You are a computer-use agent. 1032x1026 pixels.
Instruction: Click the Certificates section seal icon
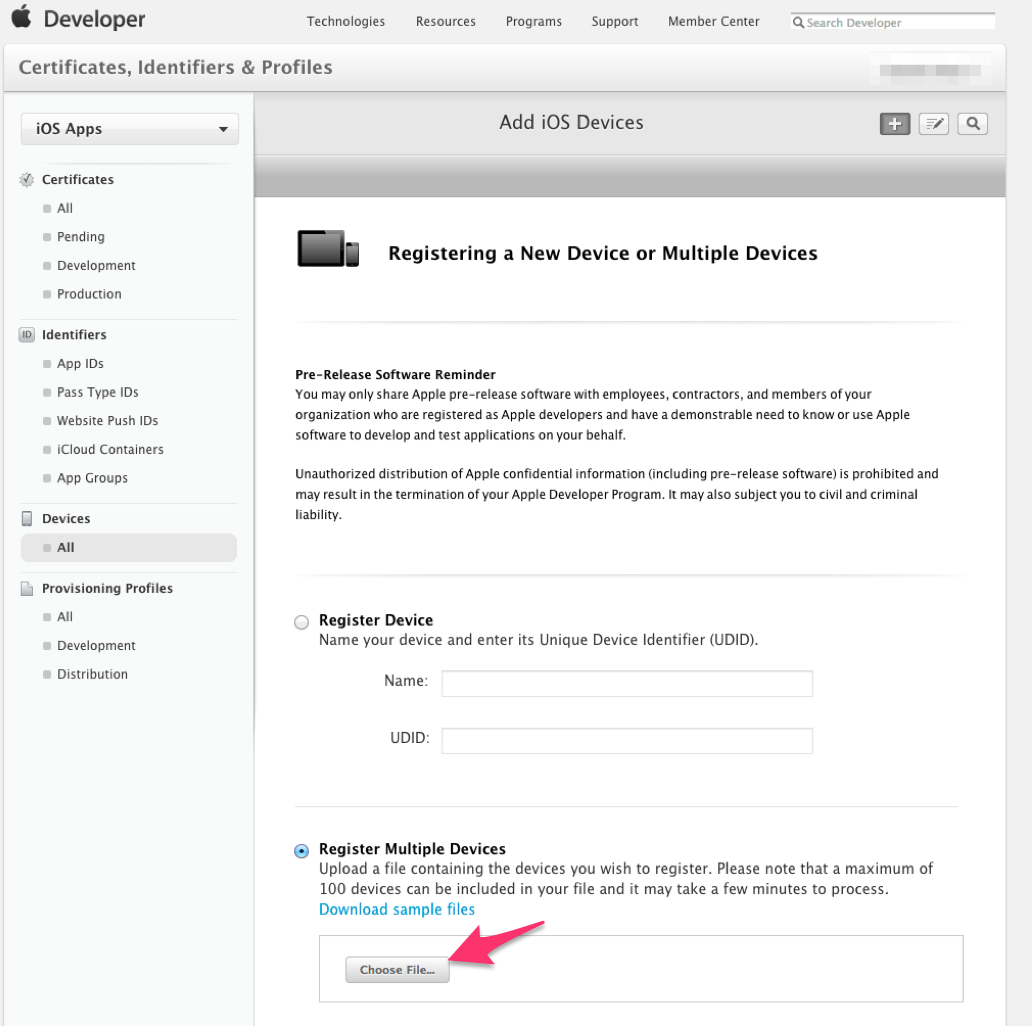(27, 180)
